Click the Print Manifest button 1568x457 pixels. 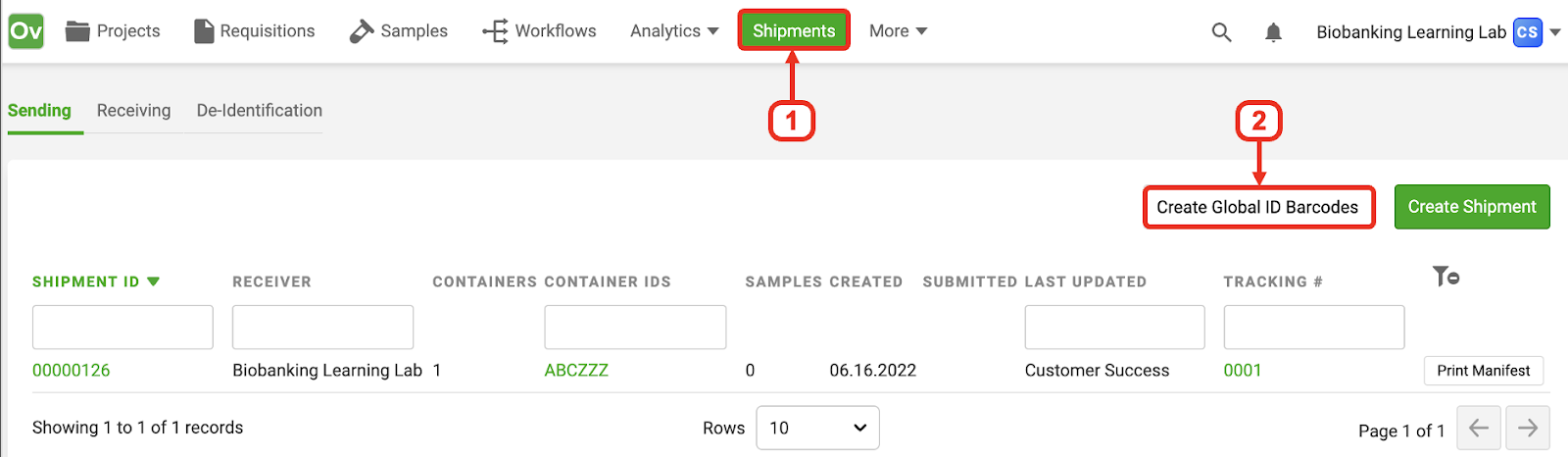coord(1484,371)
